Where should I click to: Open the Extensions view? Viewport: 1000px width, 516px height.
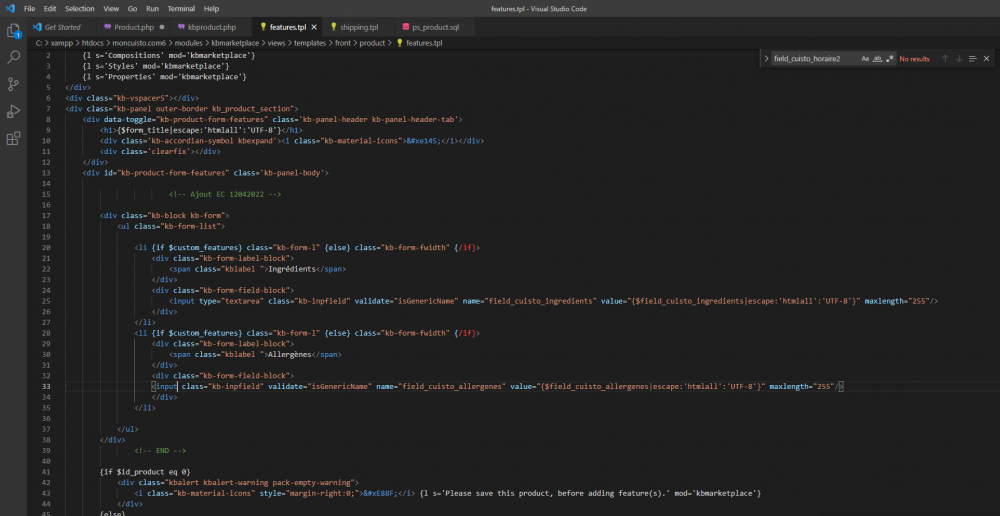14,138
